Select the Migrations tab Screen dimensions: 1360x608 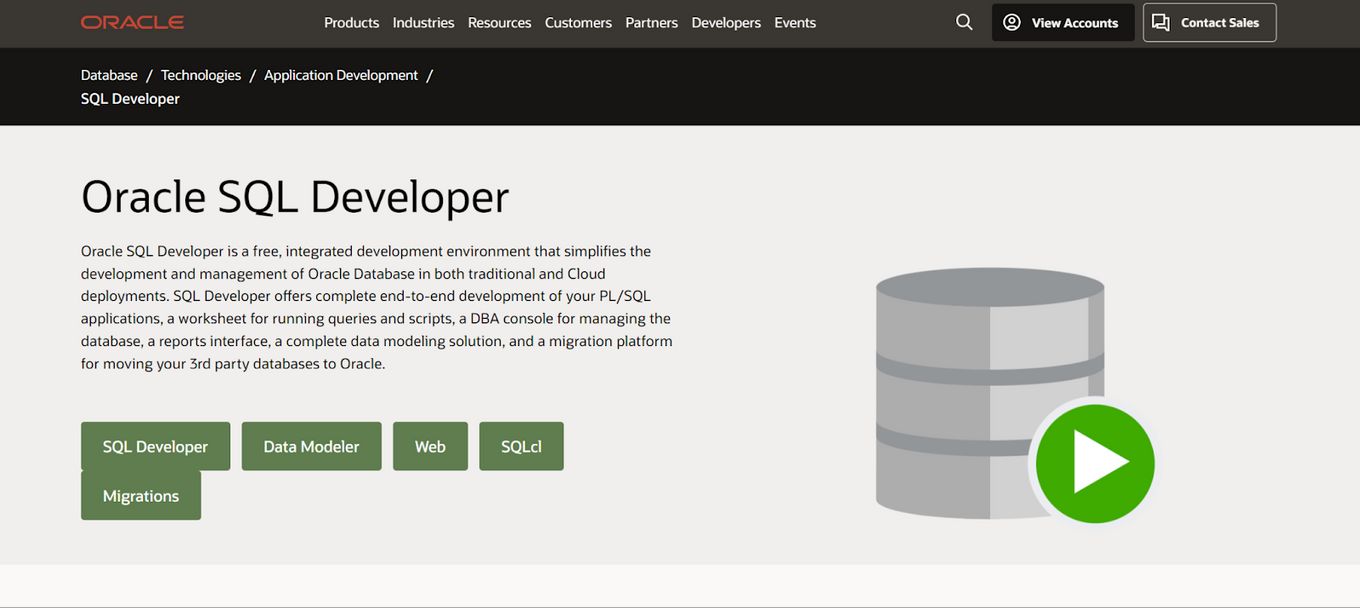tap(141, 495)
